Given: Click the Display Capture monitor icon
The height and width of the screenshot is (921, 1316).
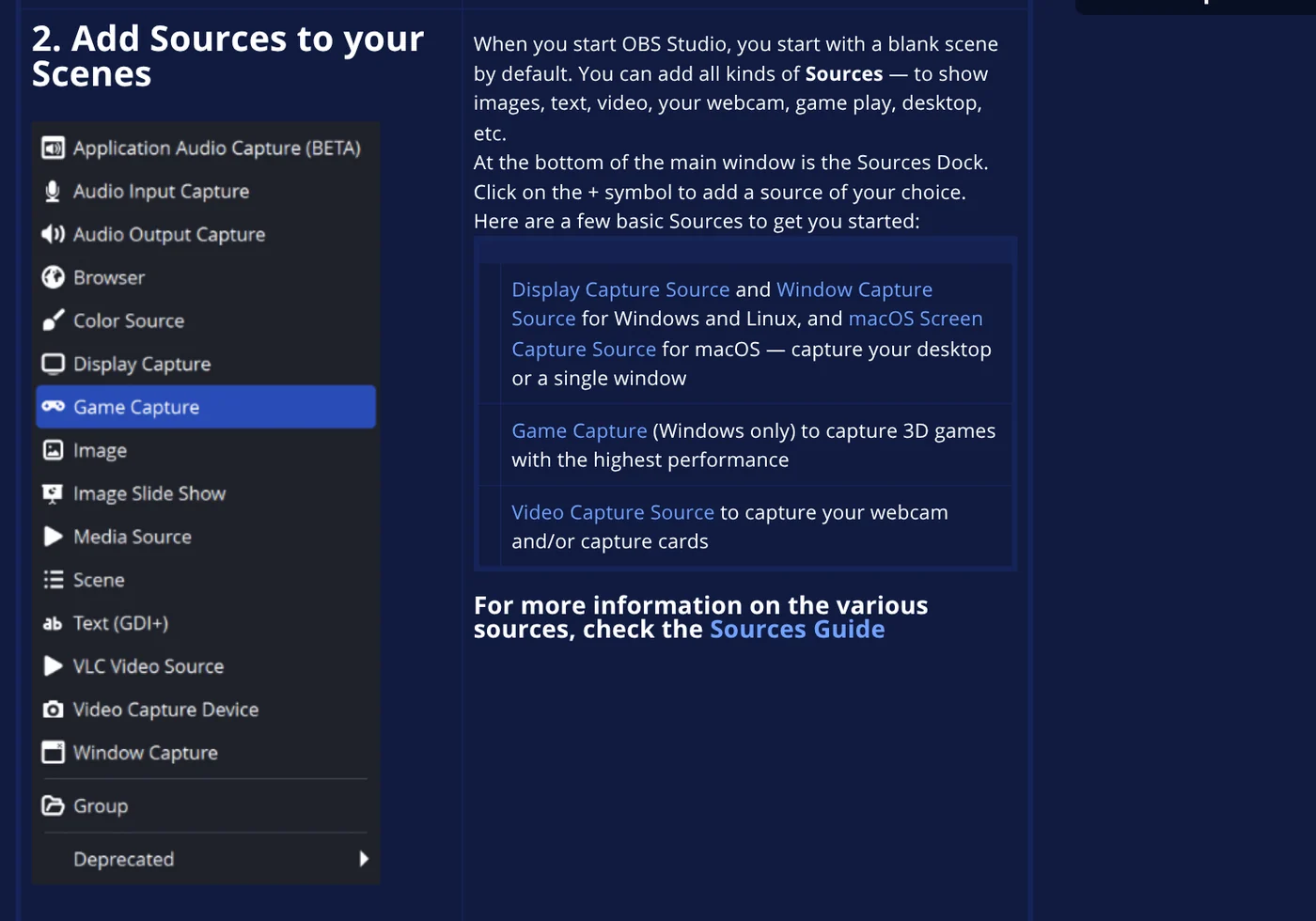Looking at the screenshot, I should click(x=54, y=364).
